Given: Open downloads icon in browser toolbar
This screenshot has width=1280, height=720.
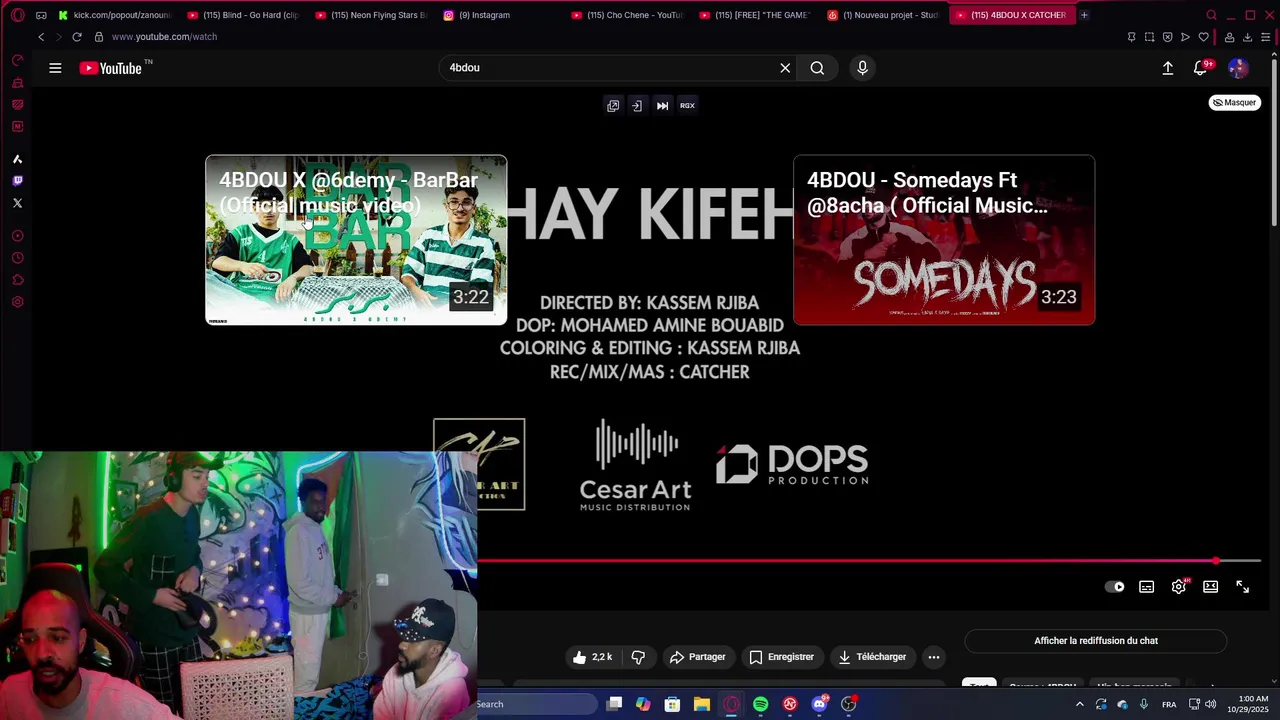Looking at the screenshot, I should (1248, 37).
